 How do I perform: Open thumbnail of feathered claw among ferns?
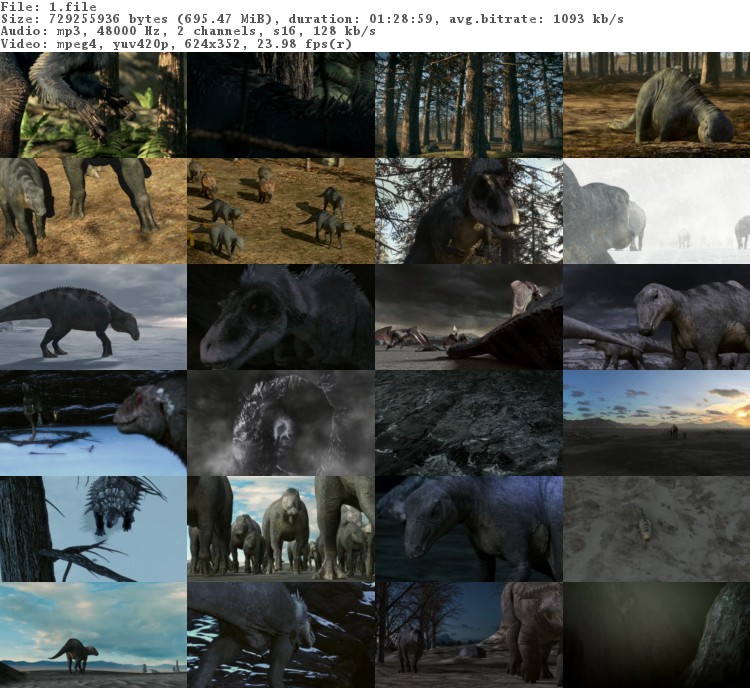pyautogui.click(x=93, y=105)
